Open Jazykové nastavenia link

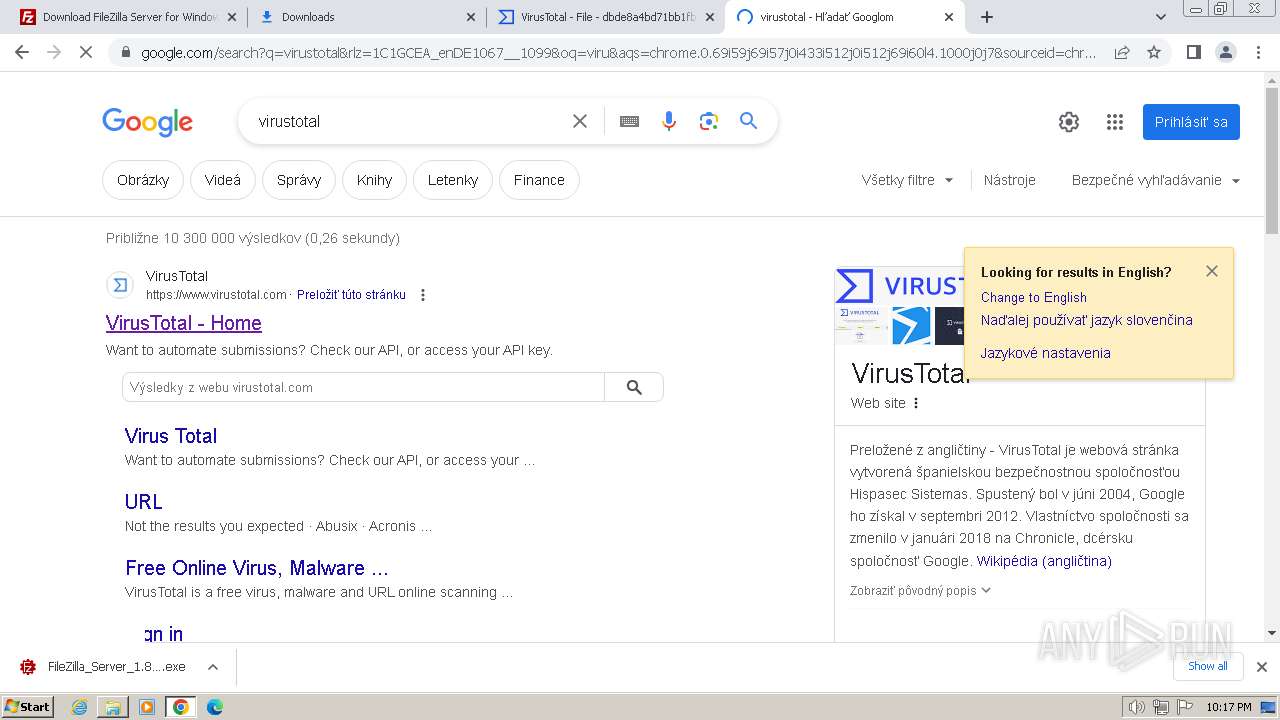(x=1045, y=353)
